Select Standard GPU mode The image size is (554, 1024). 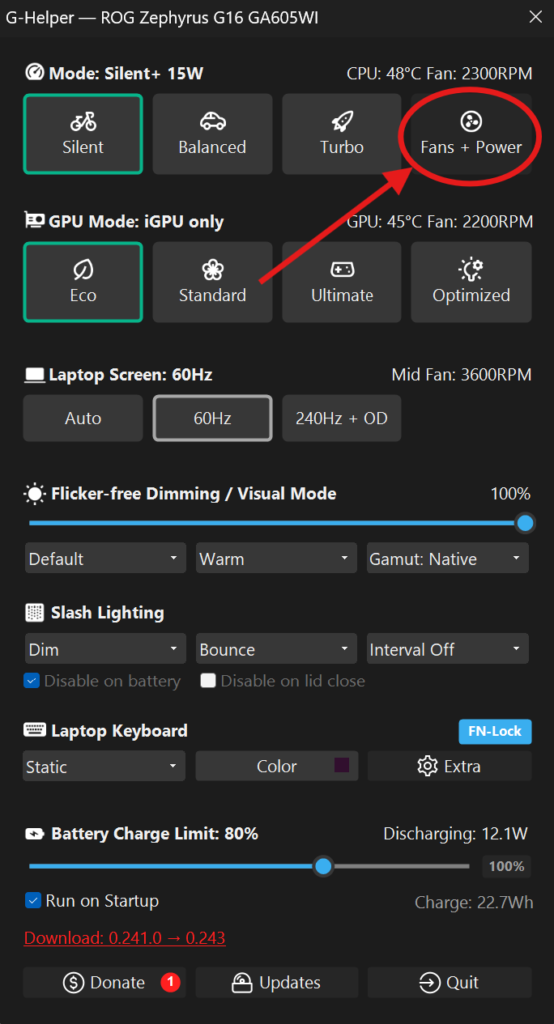212,282
